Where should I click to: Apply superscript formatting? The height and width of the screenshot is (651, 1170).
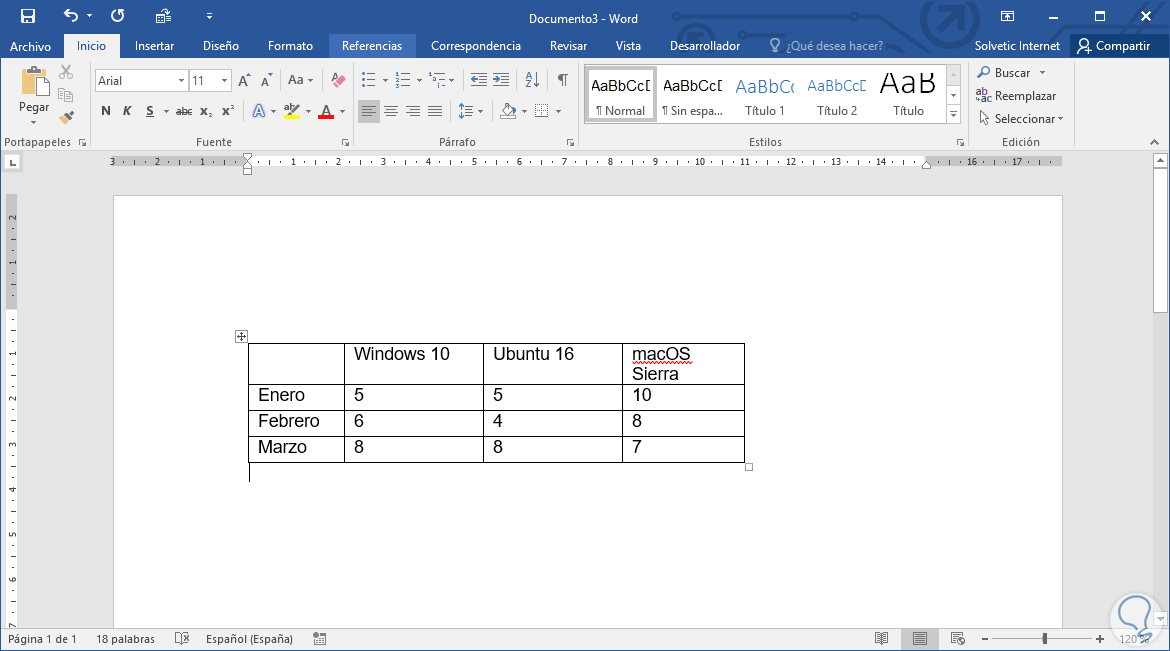point(228,111)
